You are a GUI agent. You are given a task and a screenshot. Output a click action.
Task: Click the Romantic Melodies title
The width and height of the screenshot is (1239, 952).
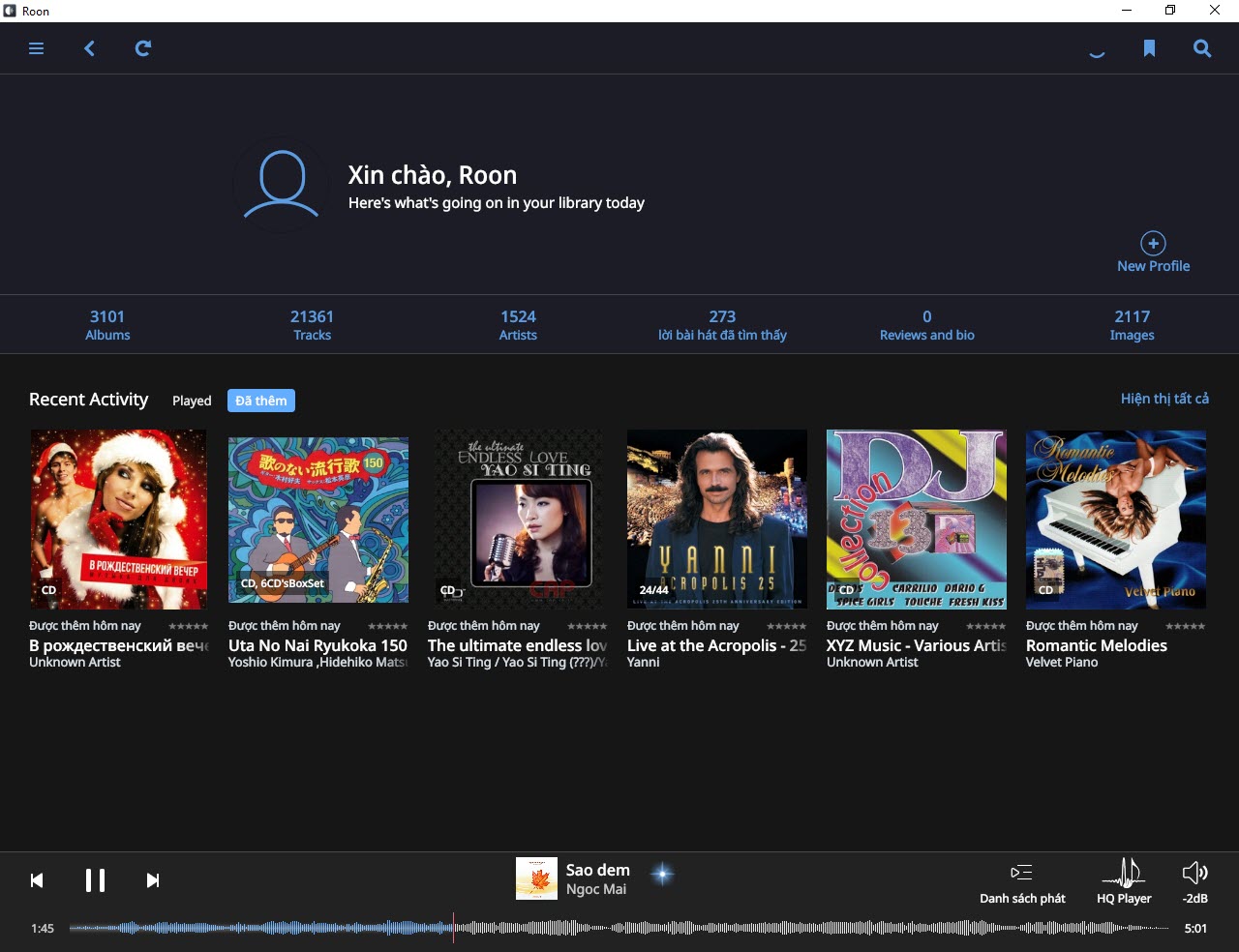pos(1097,645)
